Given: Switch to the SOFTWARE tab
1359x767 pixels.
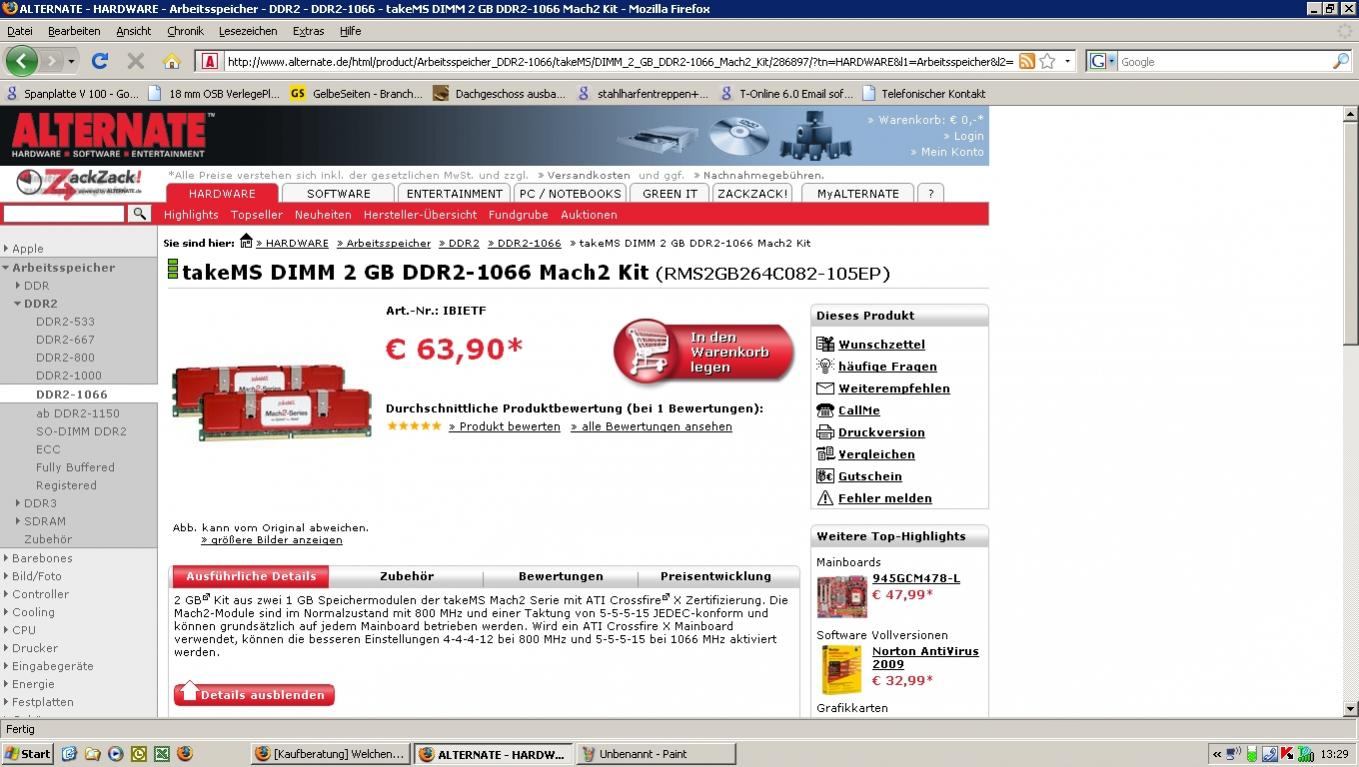Looking at the screenshot, I should [x=338, y=193].
